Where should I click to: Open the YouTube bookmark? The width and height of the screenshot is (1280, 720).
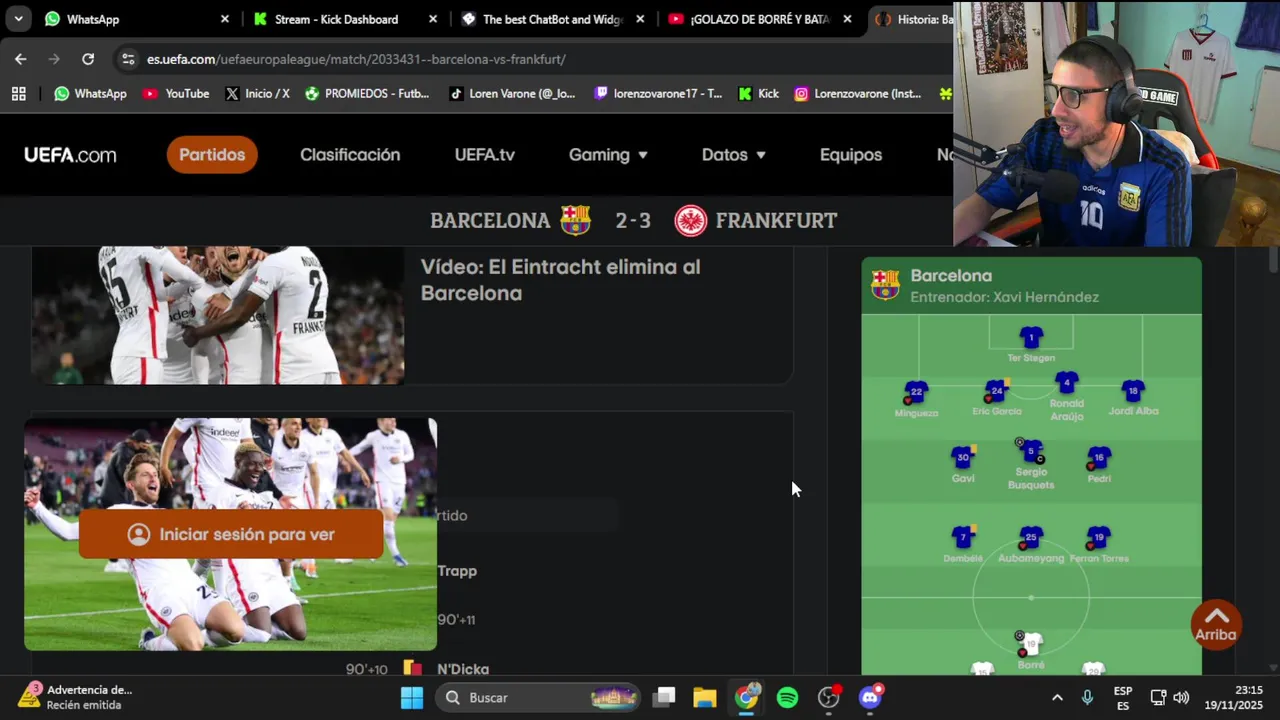click(176, 93)
